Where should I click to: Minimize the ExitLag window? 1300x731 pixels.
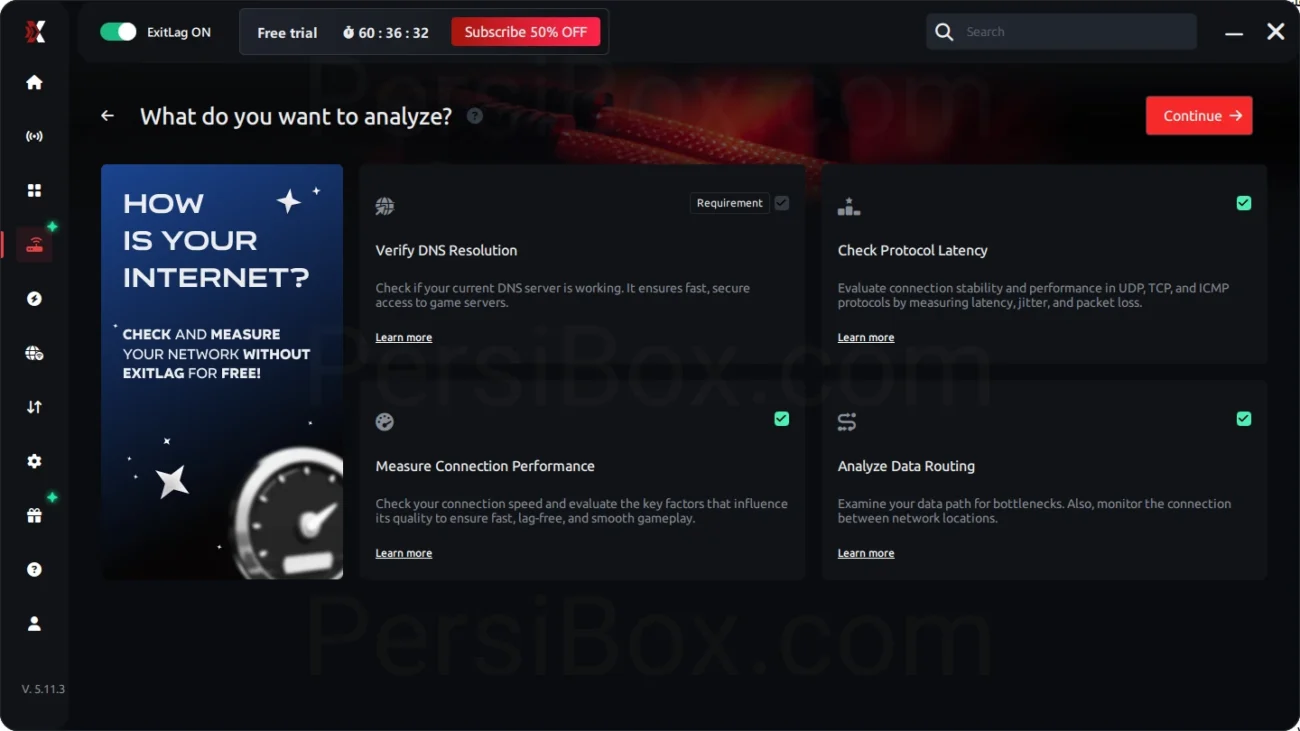pos(1234,33)
